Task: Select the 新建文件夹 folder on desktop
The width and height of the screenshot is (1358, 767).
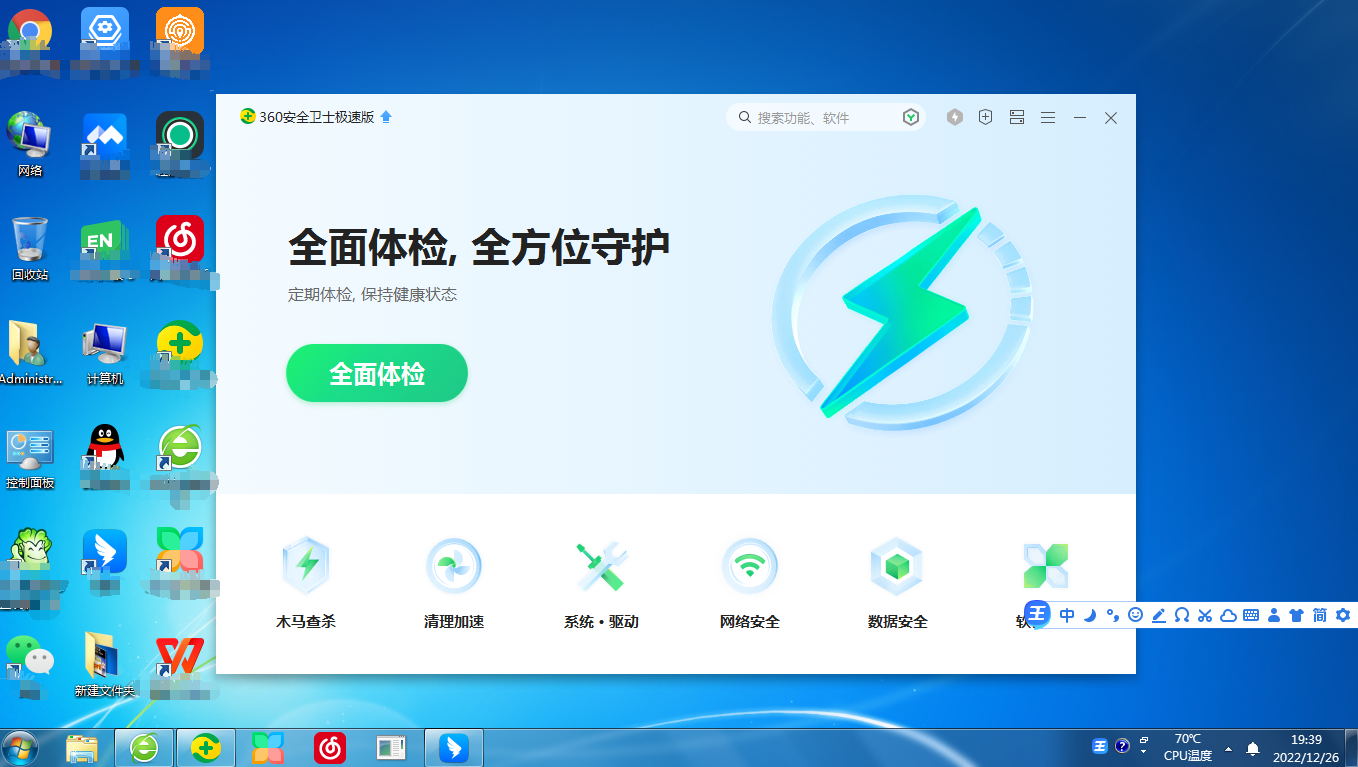Action: click(x=104, y=664)
